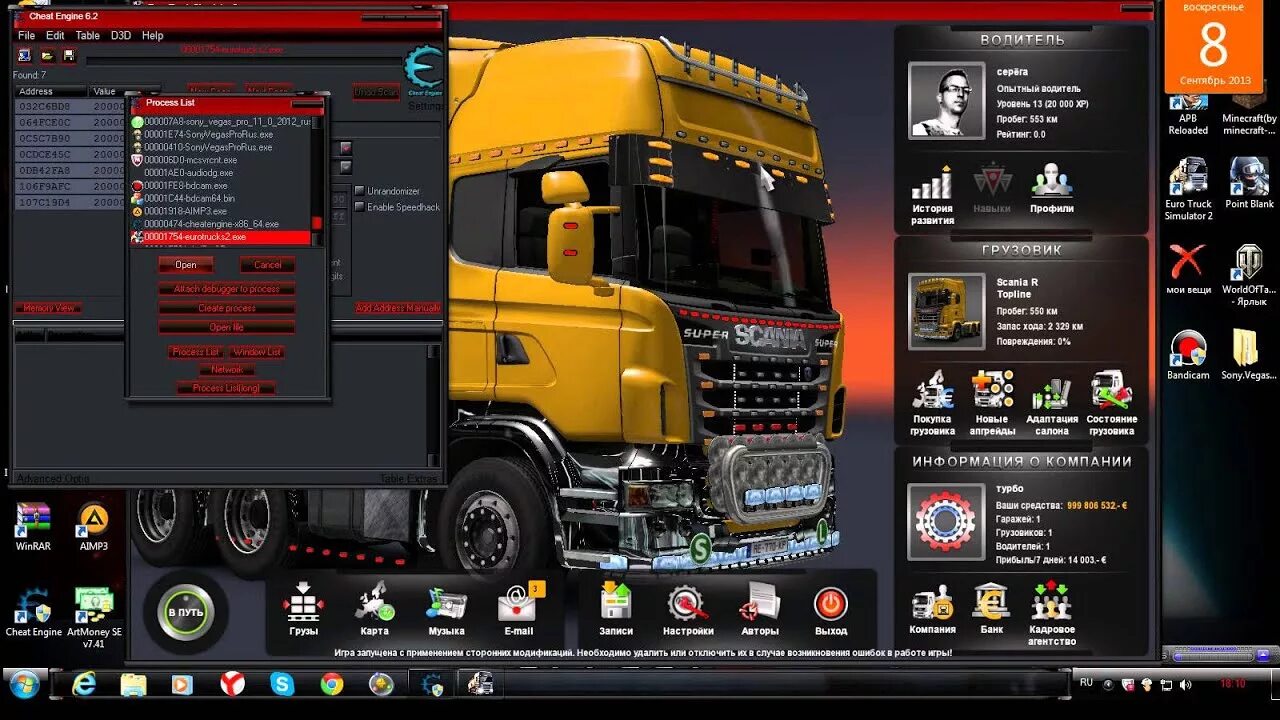Click the Create process button

point(227,308)
